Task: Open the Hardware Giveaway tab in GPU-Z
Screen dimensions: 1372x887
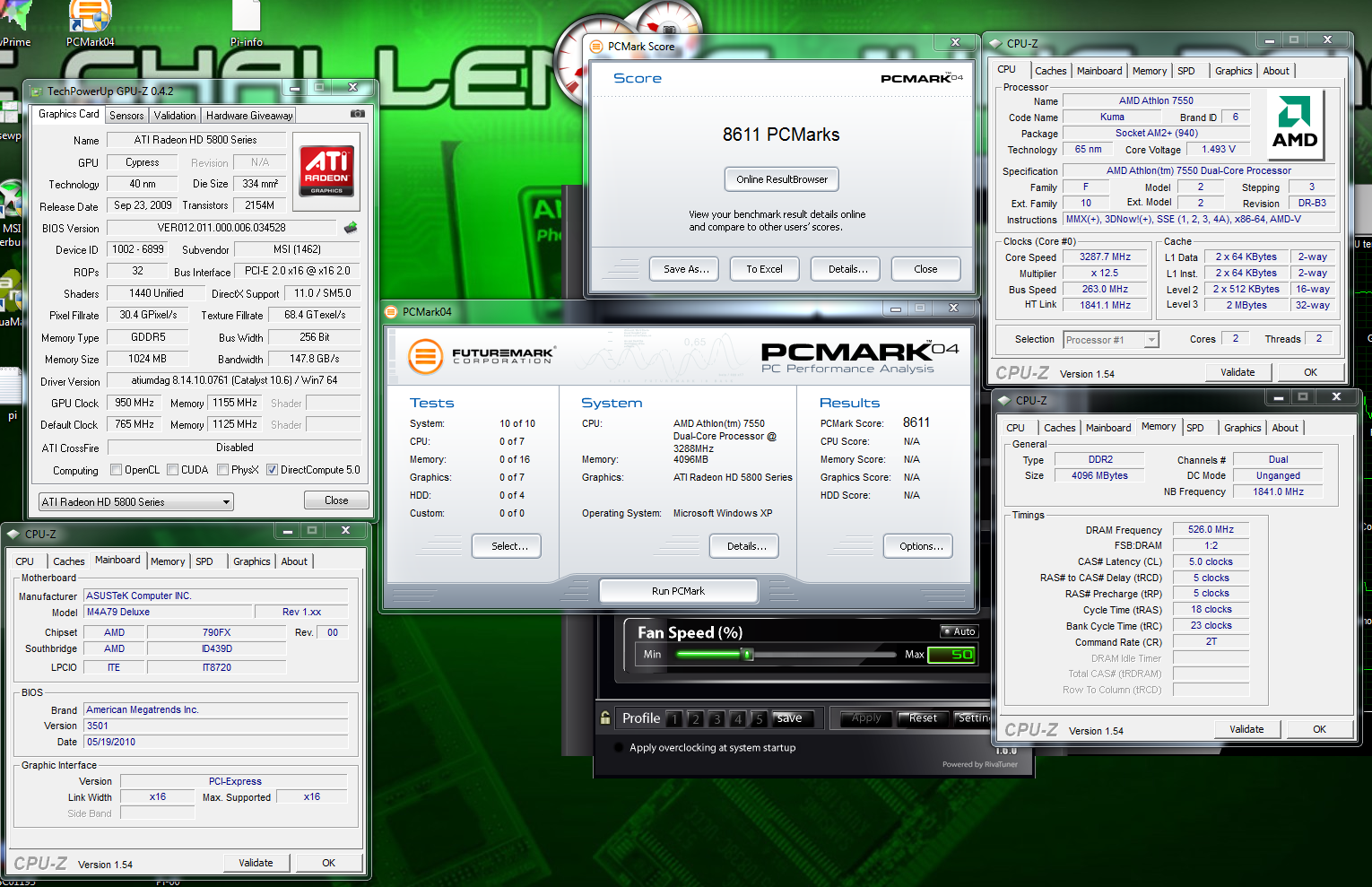Action: tap(249, 116)
